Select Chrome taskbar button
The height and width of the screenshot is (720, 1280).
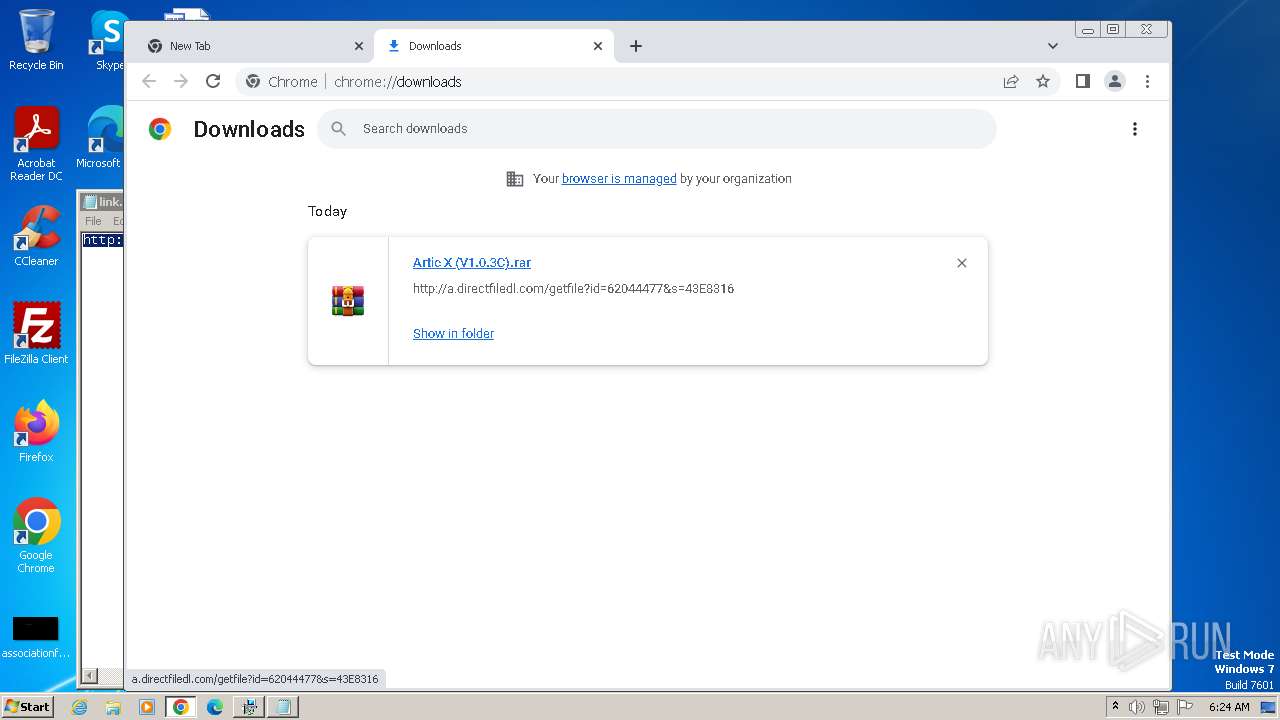click(x=181, y=707)
